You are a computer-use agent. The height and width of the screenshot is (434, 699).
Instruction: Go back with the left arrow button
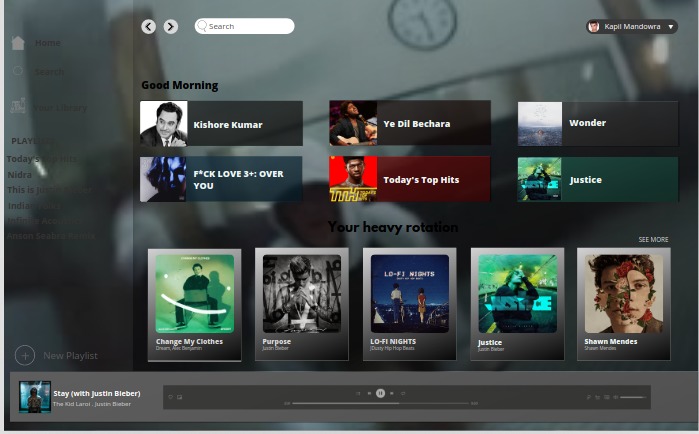pyautogui.click(x=148, y=27)
